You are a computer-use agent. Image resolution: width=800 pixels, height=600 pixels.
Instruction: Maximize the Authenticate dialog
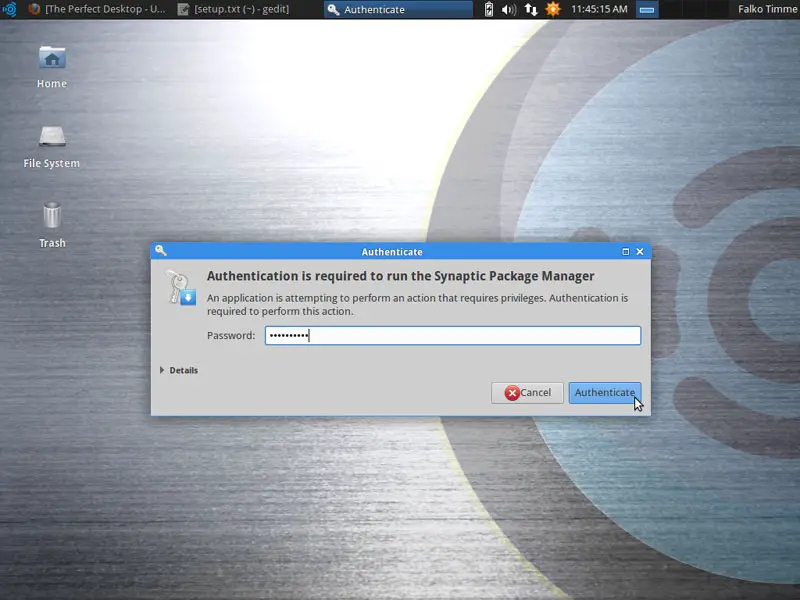click(626, 252)
